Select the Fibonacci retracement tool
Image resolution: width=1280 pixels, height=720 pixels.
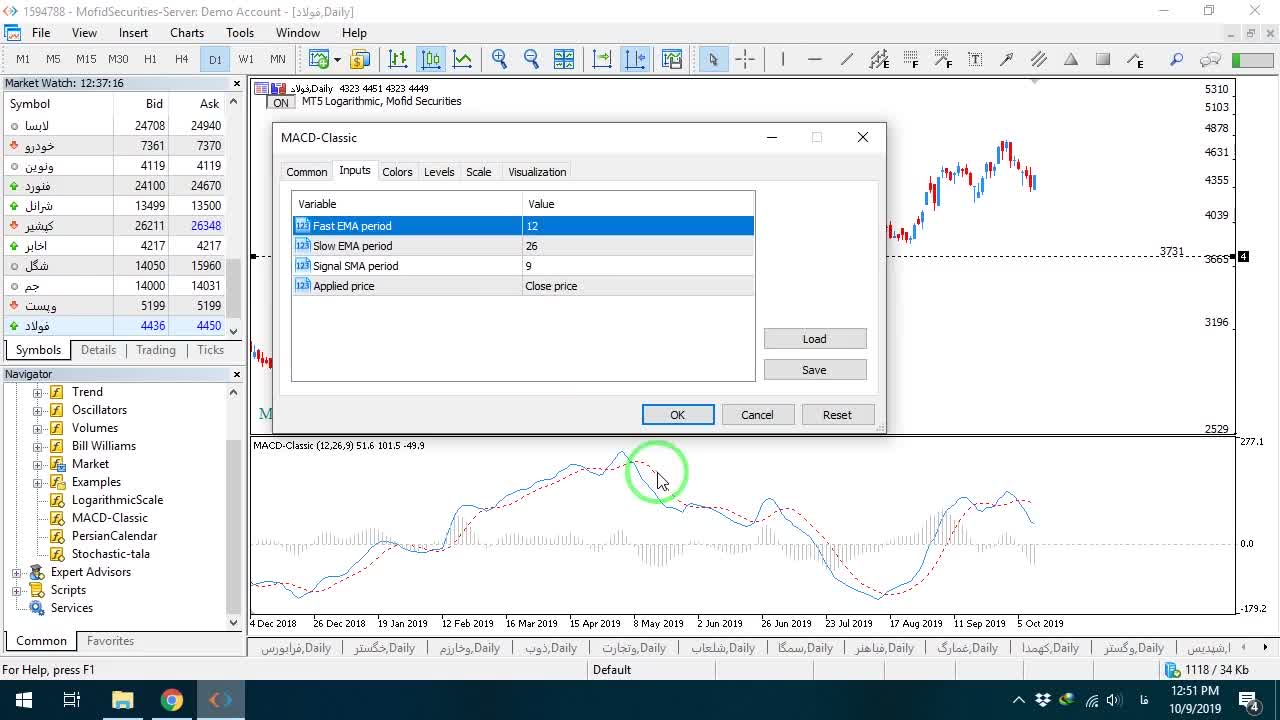[910, 59]
